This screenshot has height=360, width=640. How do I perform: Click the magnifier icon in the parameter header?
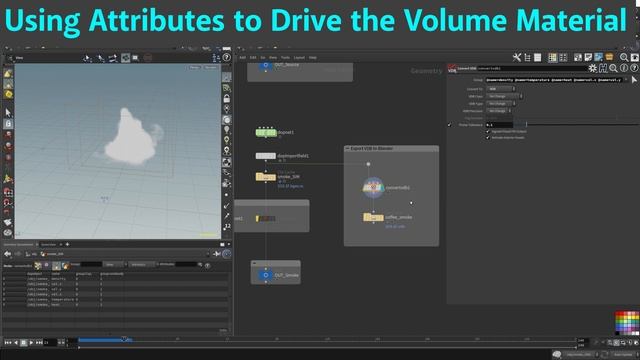(613, 69)
